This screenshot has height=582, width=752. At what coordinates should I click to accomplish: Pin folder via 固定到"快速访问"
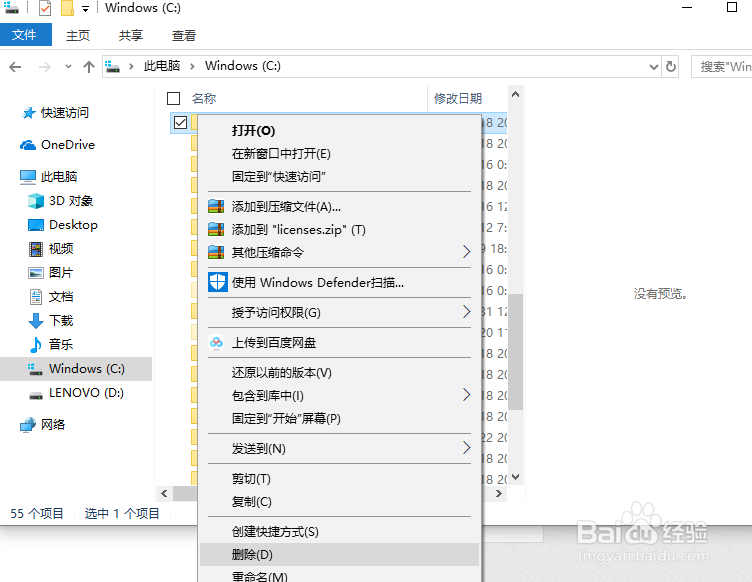tap(339, 177)
